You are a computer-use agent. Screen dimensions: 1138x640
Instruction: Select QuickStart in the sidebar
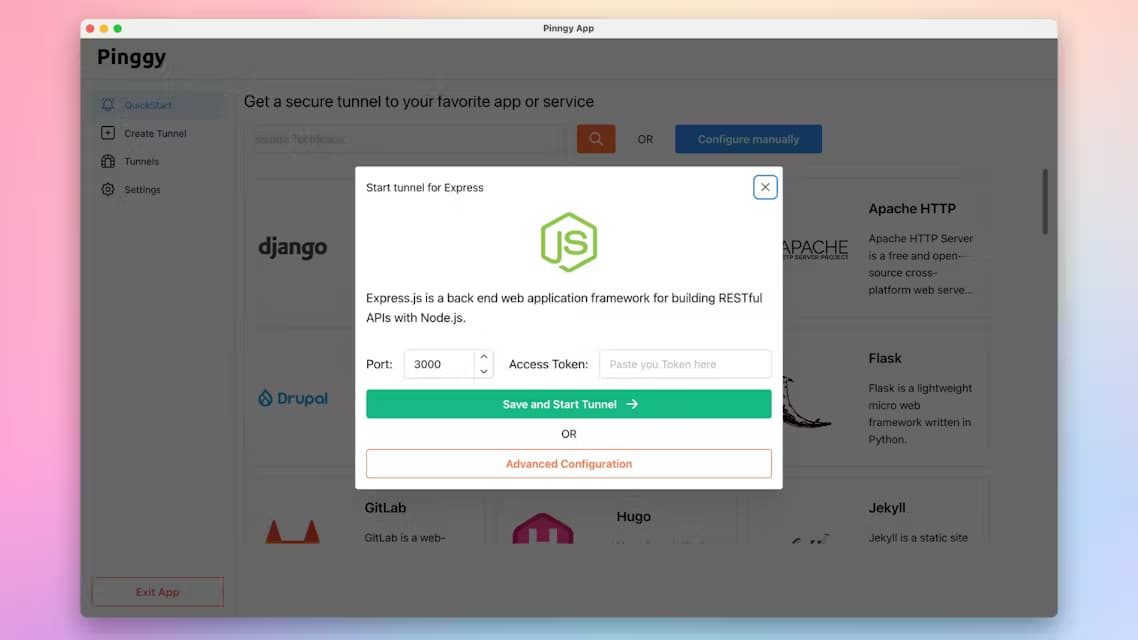tap(157, 104)
